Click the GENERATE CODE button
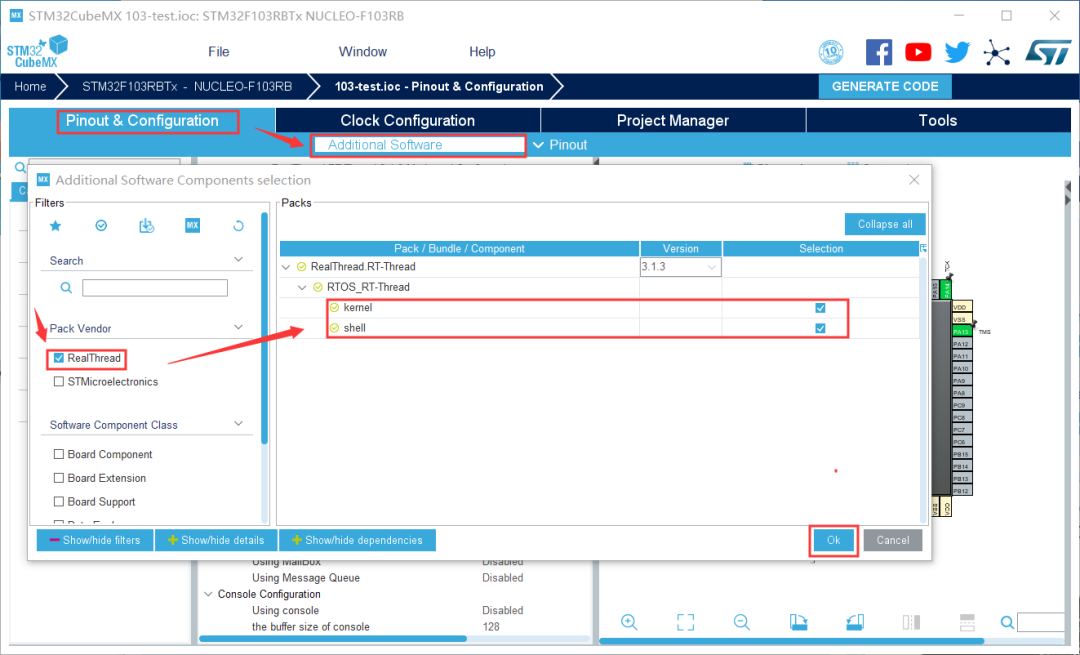This screenshot has height=655, width=1080. pos(885,86)
